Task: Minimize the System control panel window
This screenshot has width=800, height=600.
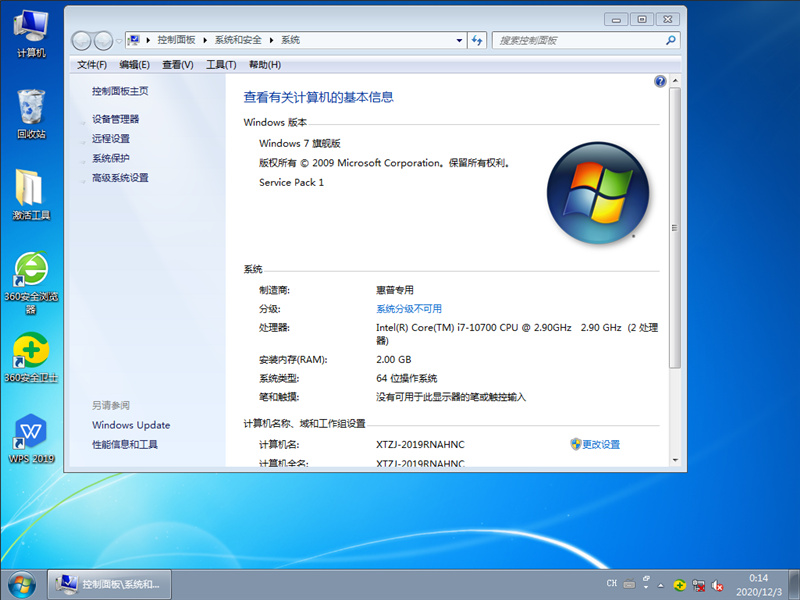Action: click(616, 19)
